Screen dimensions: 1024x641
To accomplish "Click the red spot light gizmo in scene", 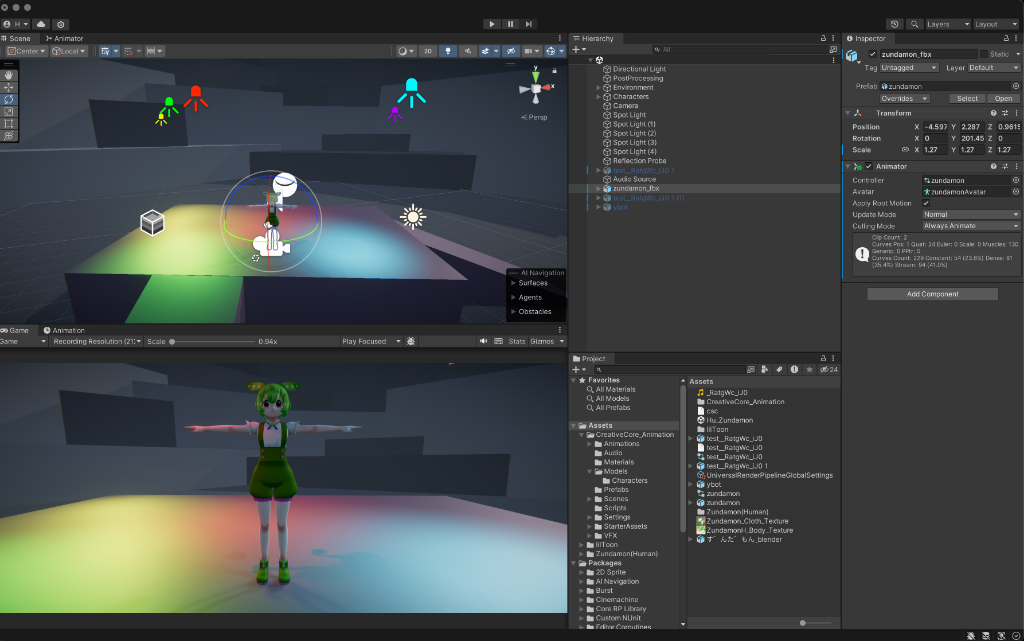I will (x=195, y=98).
